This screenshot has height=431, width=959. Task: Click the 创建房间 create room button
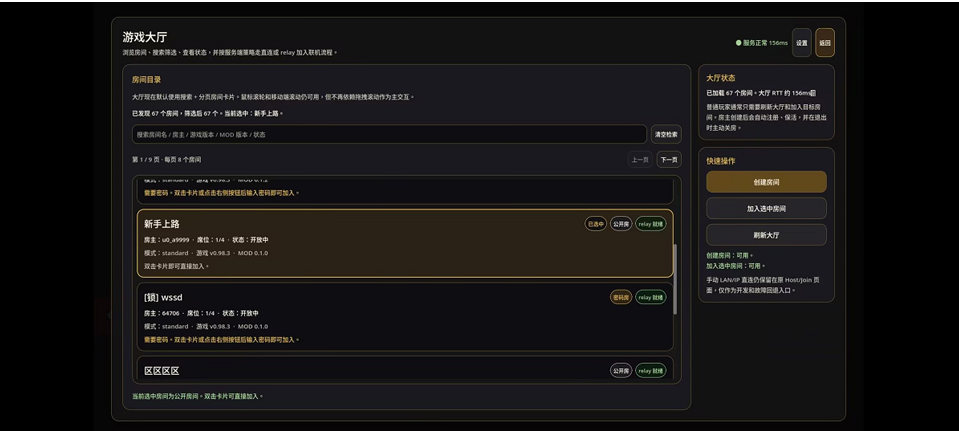click(766, 182)
